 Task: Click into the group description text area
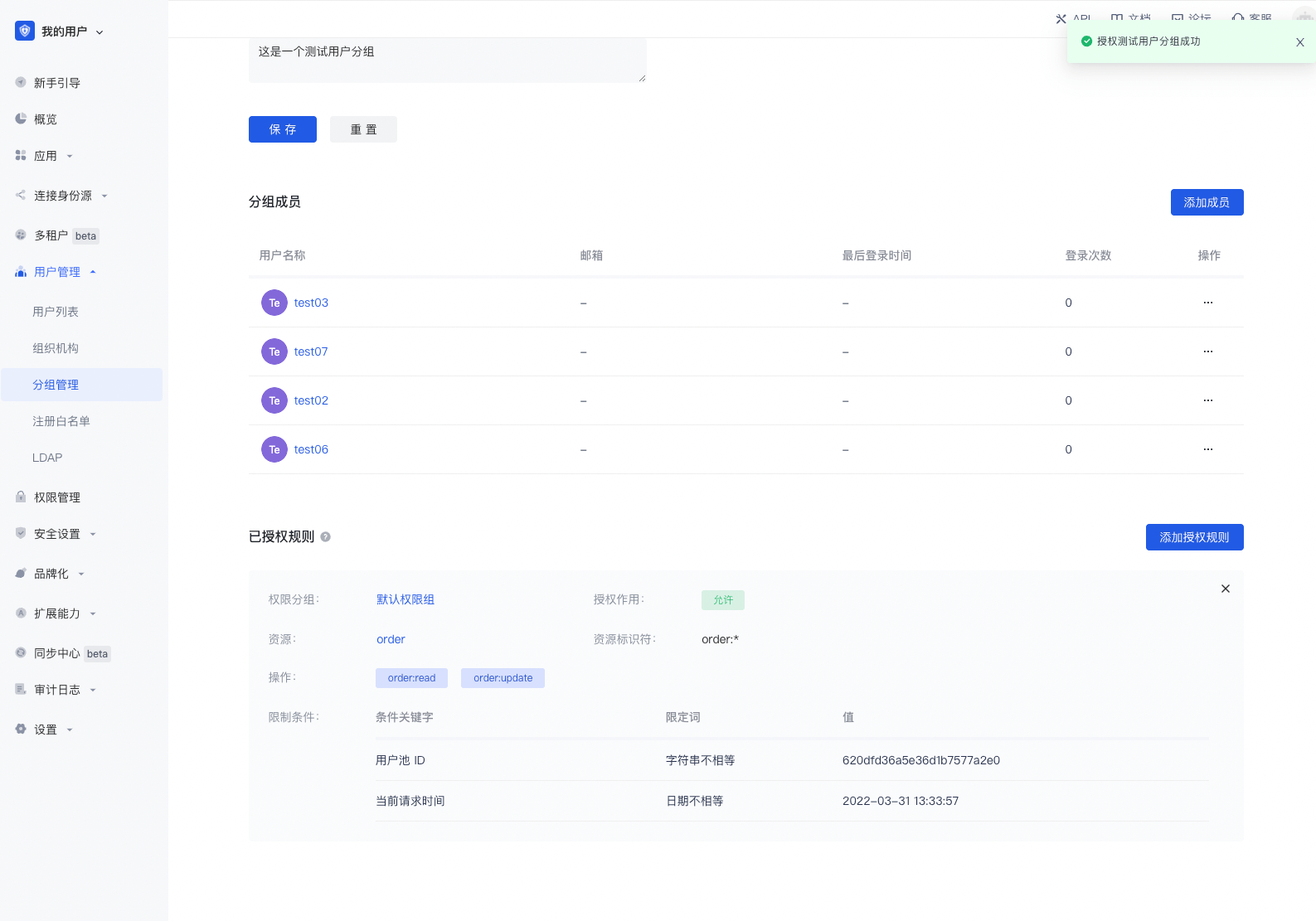point(447,60)
